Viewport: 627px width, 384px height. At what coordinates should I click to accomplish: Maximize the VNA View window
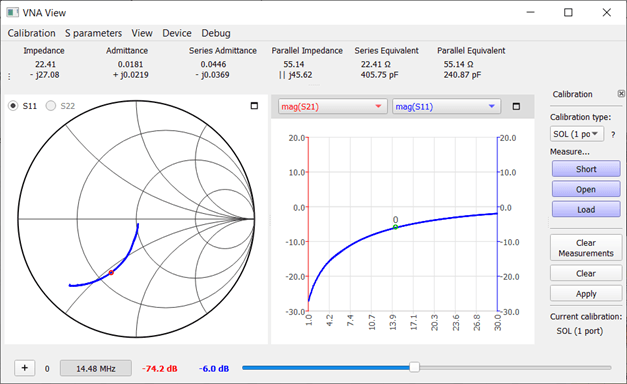(x=568, y=12)
